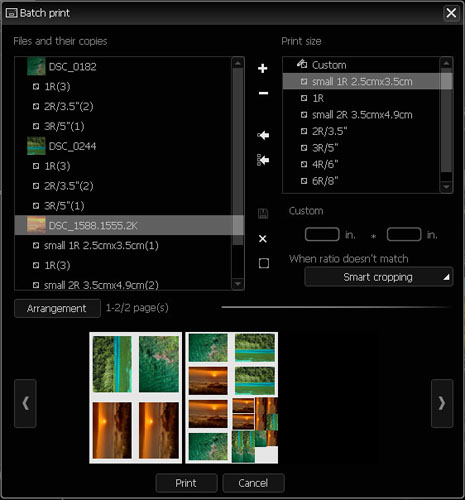The height and width of the screenshot is (500, 465).
Task: Select the DSC_0244 file entry
Action: (123, 146)
